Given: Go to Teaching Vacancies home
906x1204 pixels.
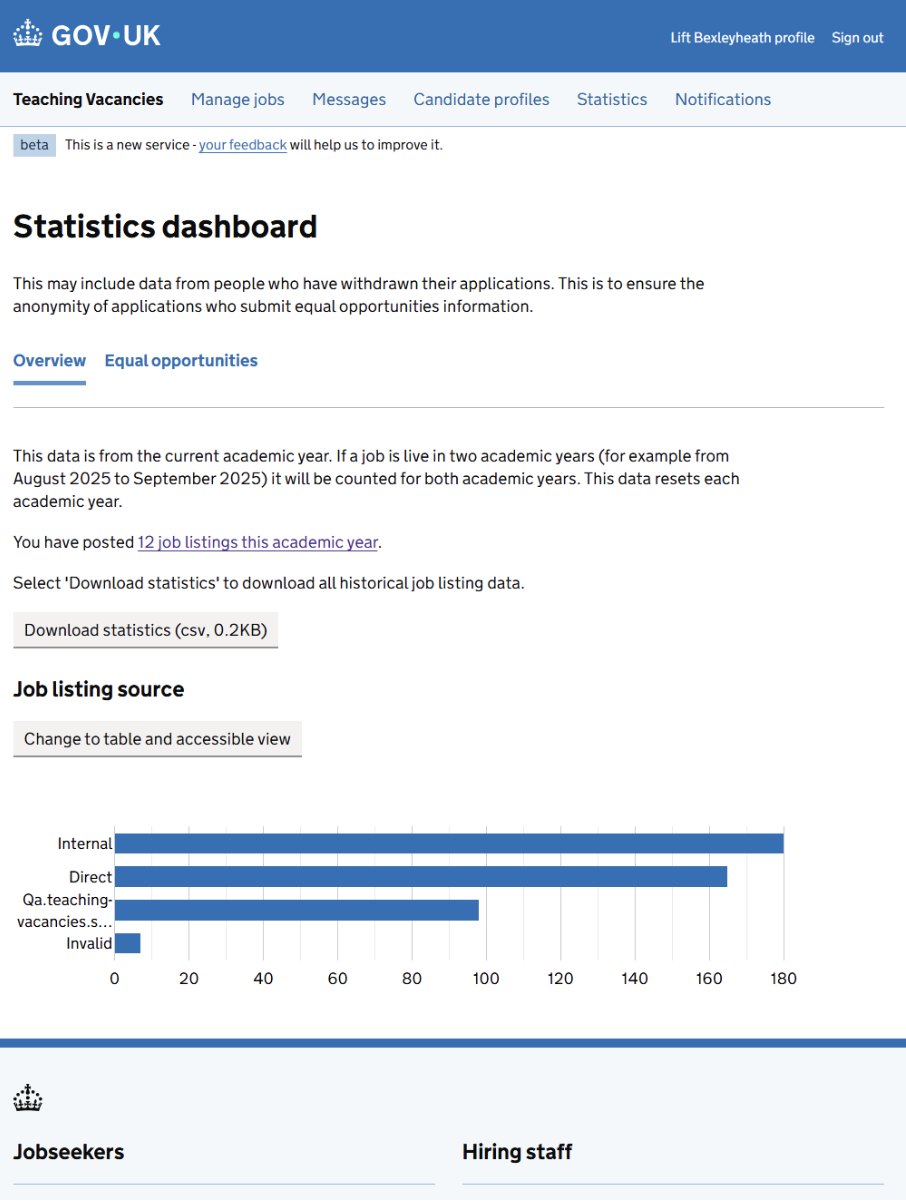Looking at the screenshot, I should tap(88, 99).
